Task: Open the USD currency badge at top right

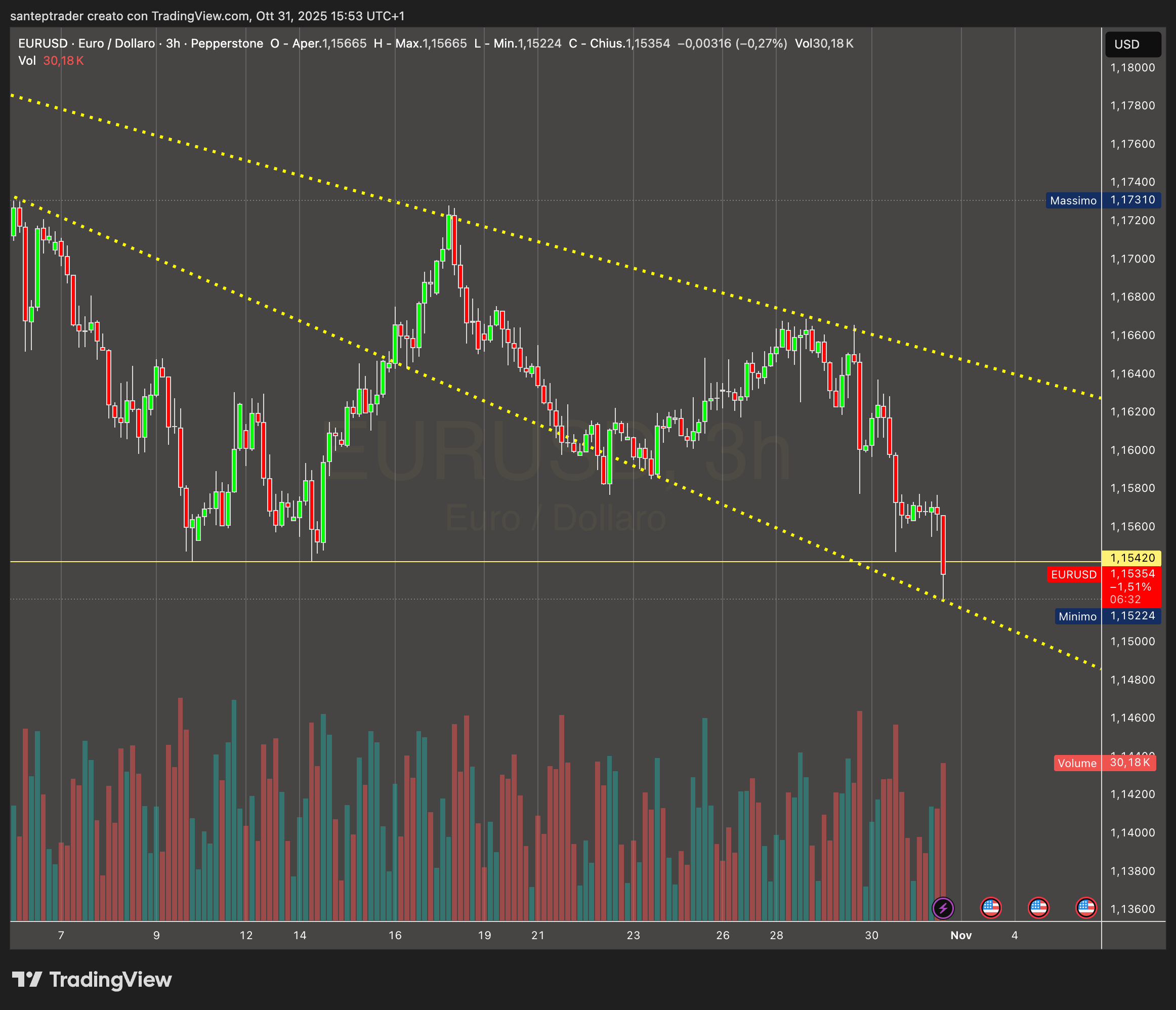Action: click(1133, 44)
